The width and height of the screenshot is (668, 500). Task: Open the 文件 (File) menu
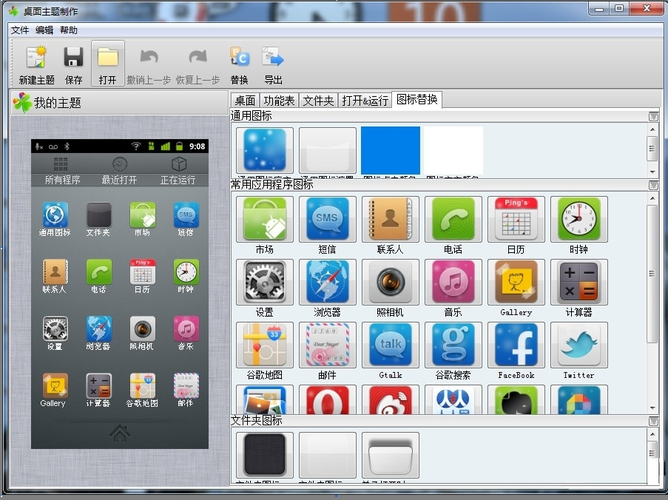pyautogui.click(x=20, y=30)
